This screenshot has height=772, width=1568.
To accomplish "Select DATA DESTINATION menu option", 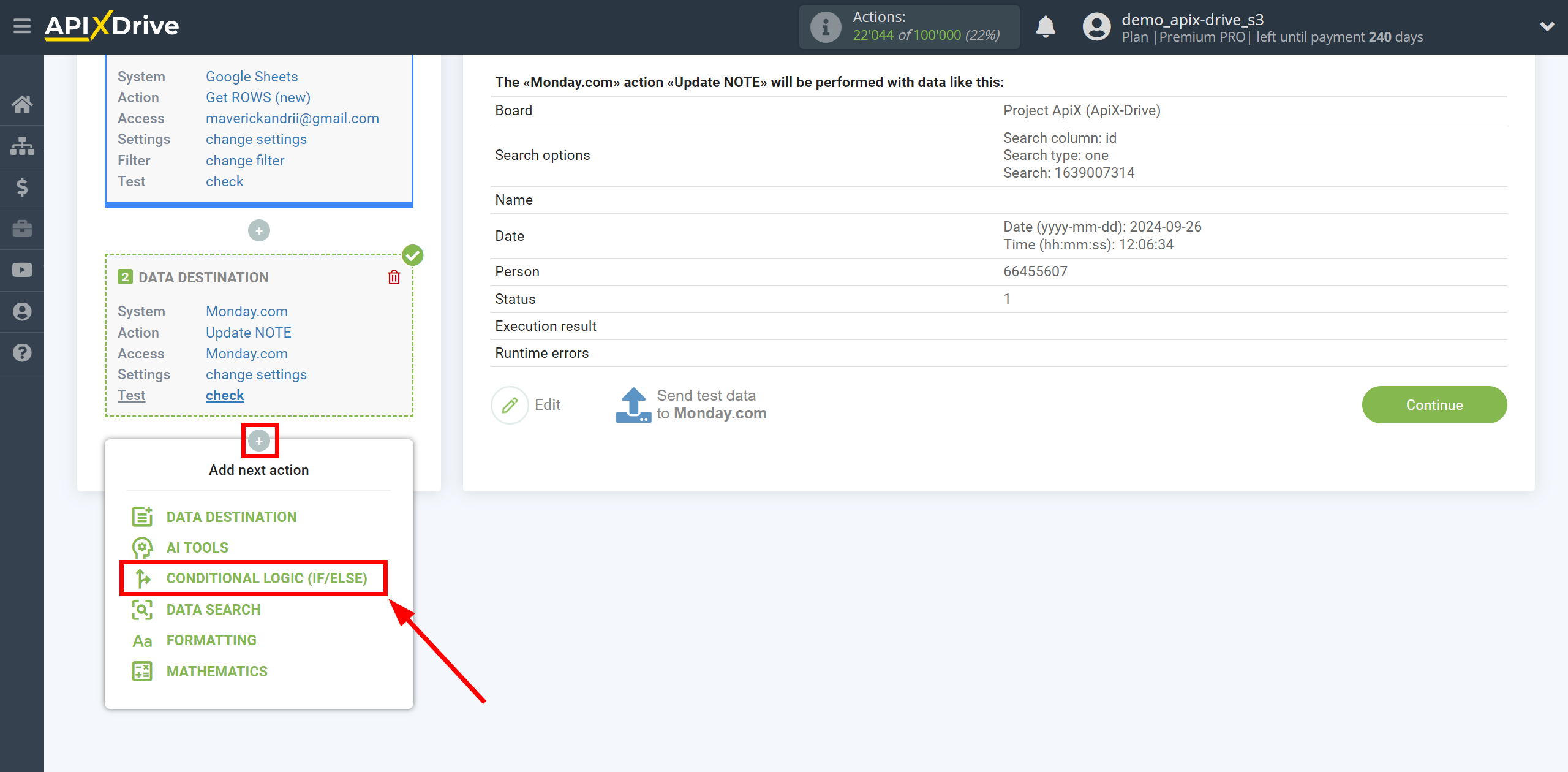I will click(232, 517).
